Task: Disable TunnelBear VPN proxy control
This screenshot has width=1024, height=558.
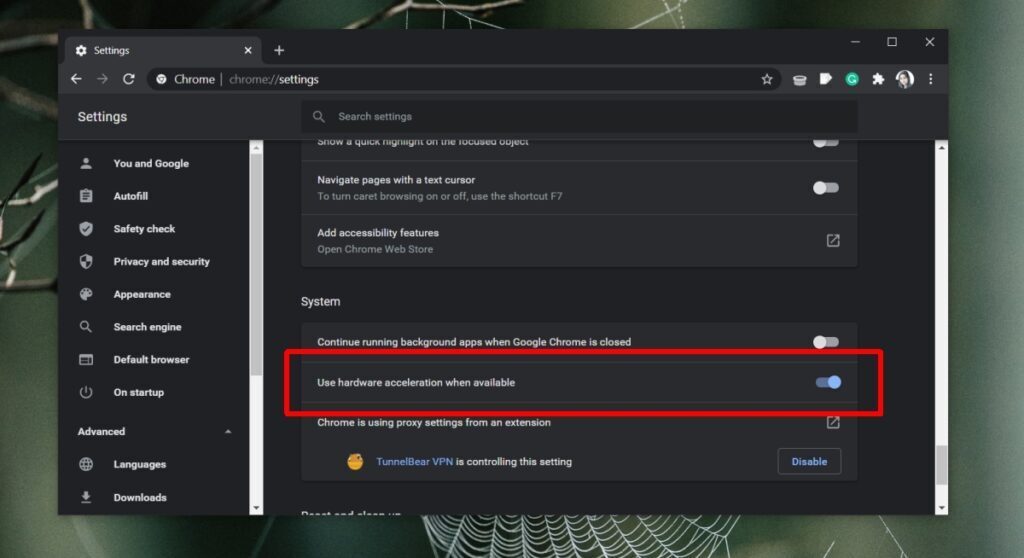Action: pos(809,461)
